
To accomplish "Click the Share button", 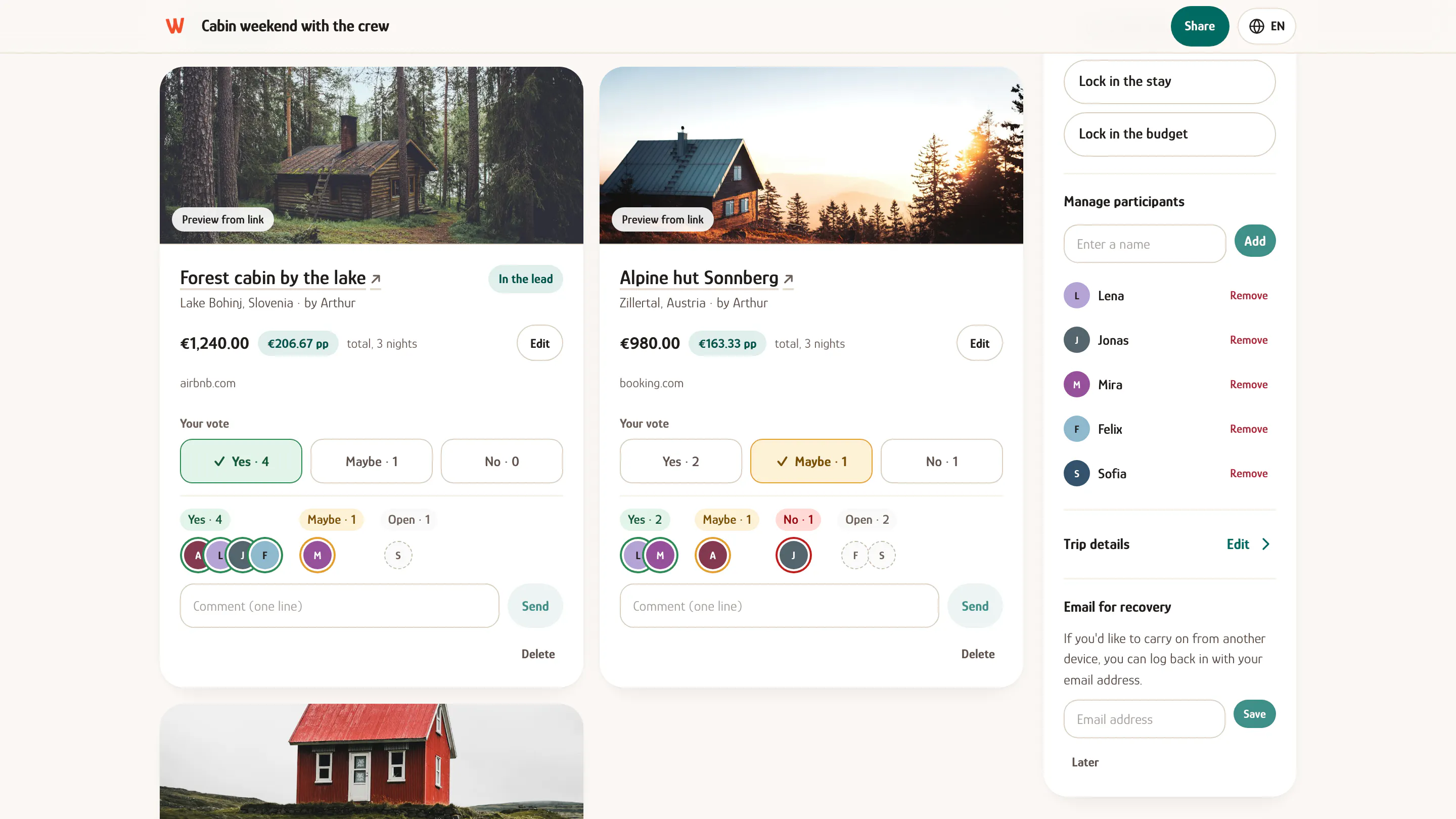I will pyautogui.click(x=1199, y=26).
